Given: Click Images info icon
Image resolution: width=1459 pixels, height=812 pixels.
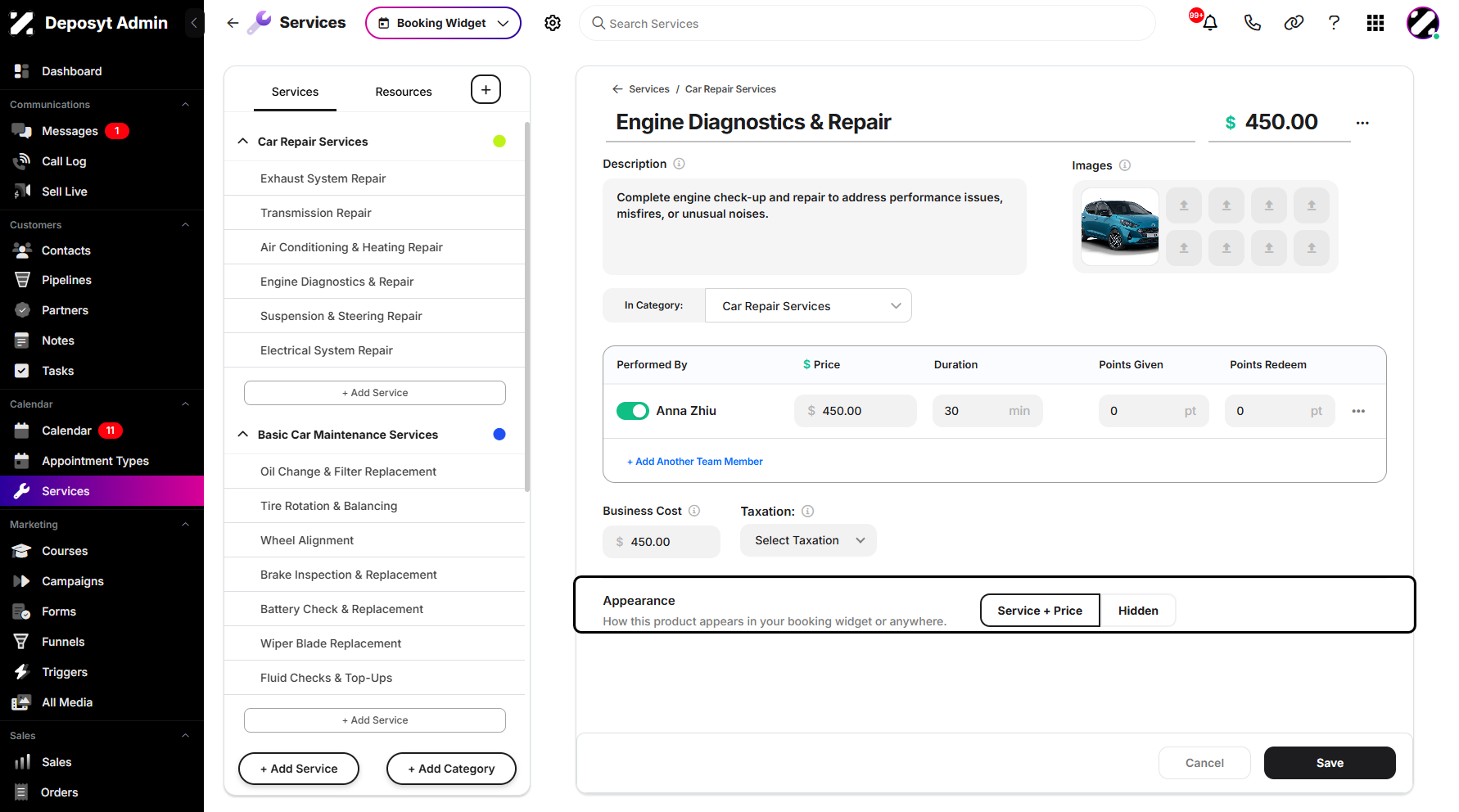Looking at the screenshot, I should tap(1125, 165).
